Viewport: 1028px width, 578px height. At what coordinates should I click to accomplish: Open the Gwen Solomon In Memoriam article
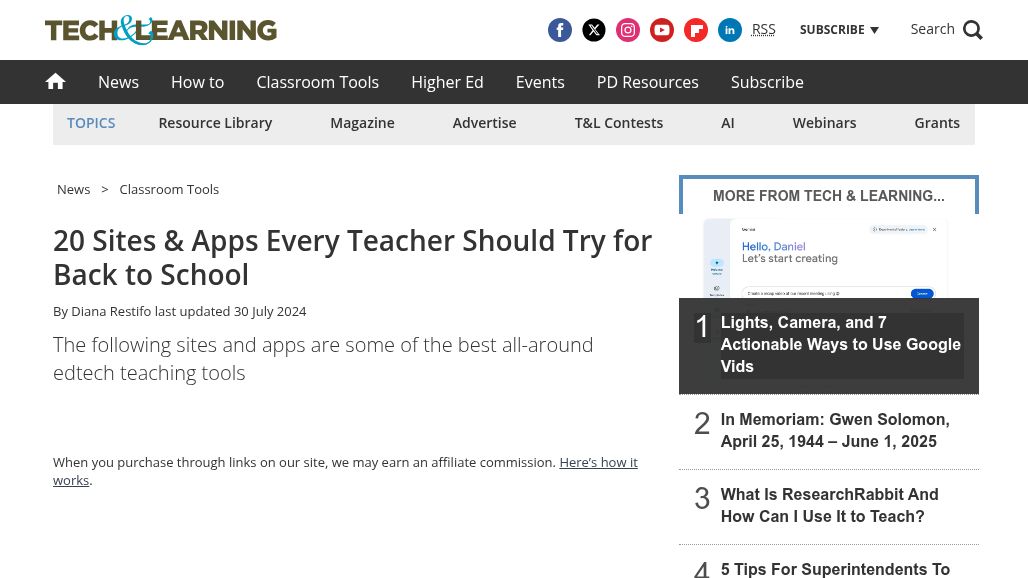pos(835,430)
